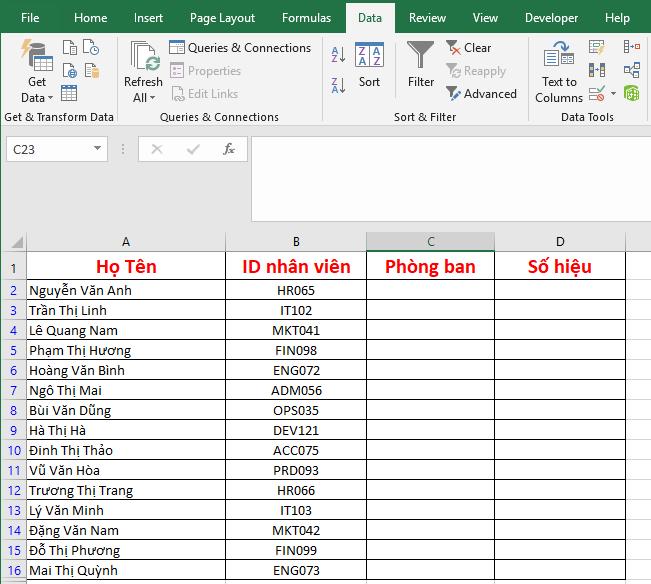Expand the Name Box dropdown arrow
The height and width of the screenshot is (584, 651).
(97, 149)
